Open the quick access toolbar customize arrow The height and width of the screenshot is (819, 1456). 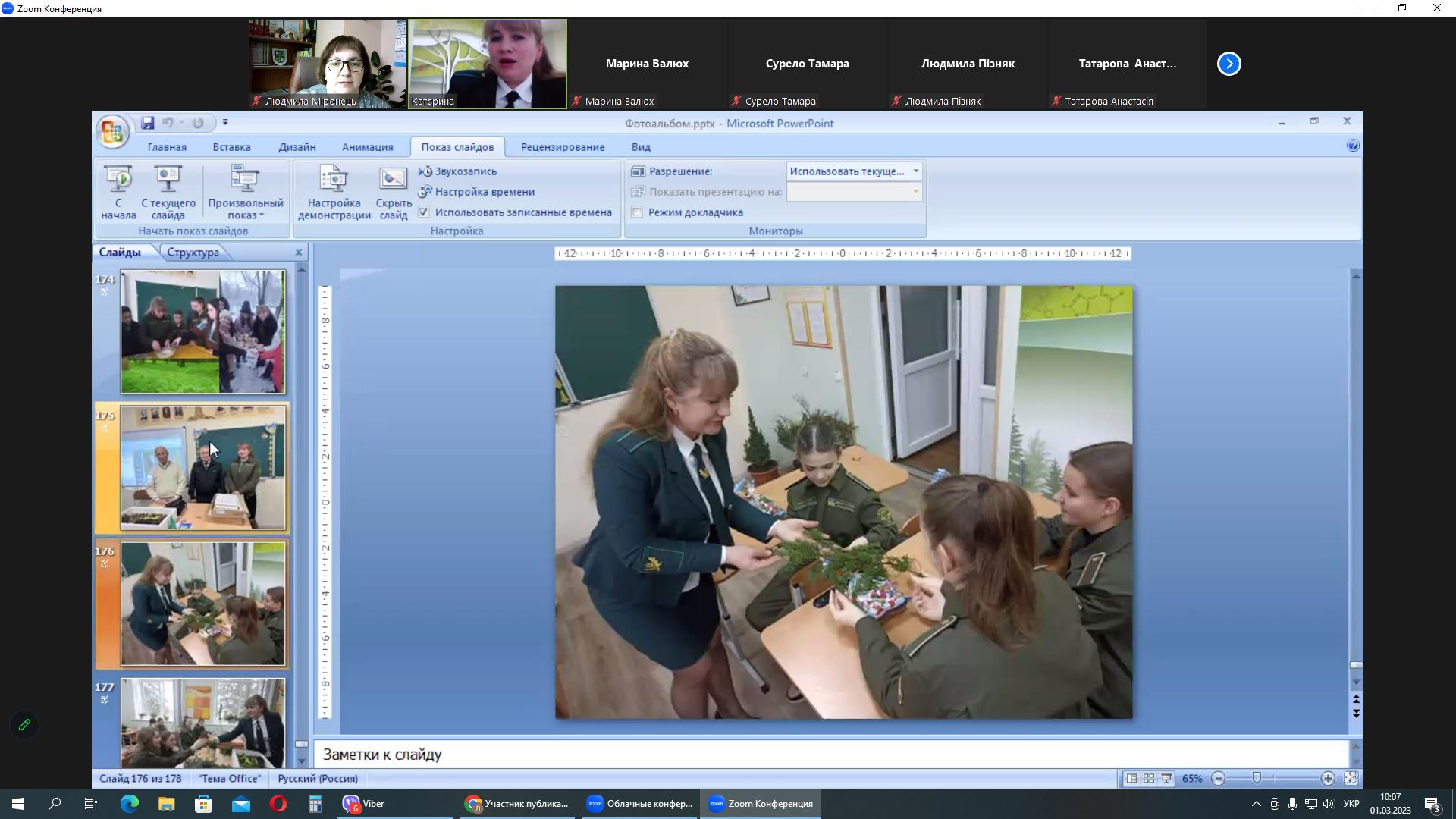tap(225, 123)
